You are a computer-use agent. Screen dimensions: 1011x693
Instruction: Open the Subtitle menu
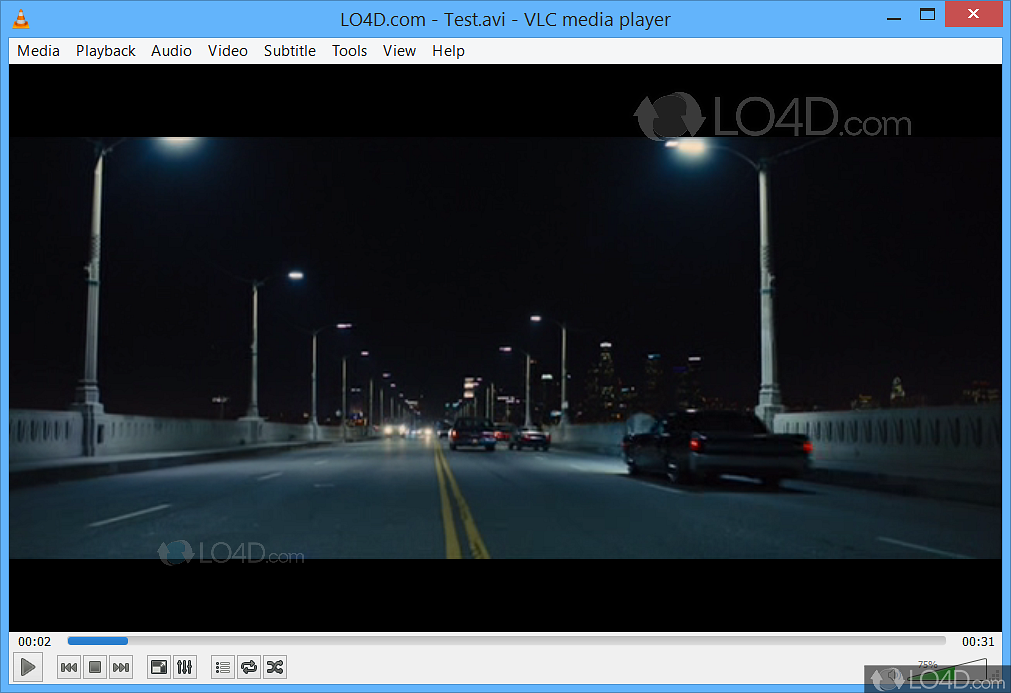click(290, 51)
